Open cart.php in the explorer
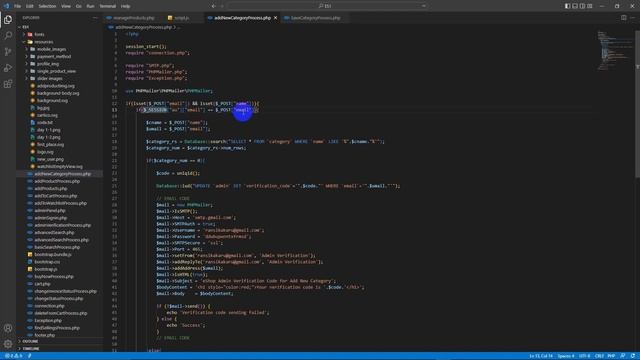 (x=42, y=284)
